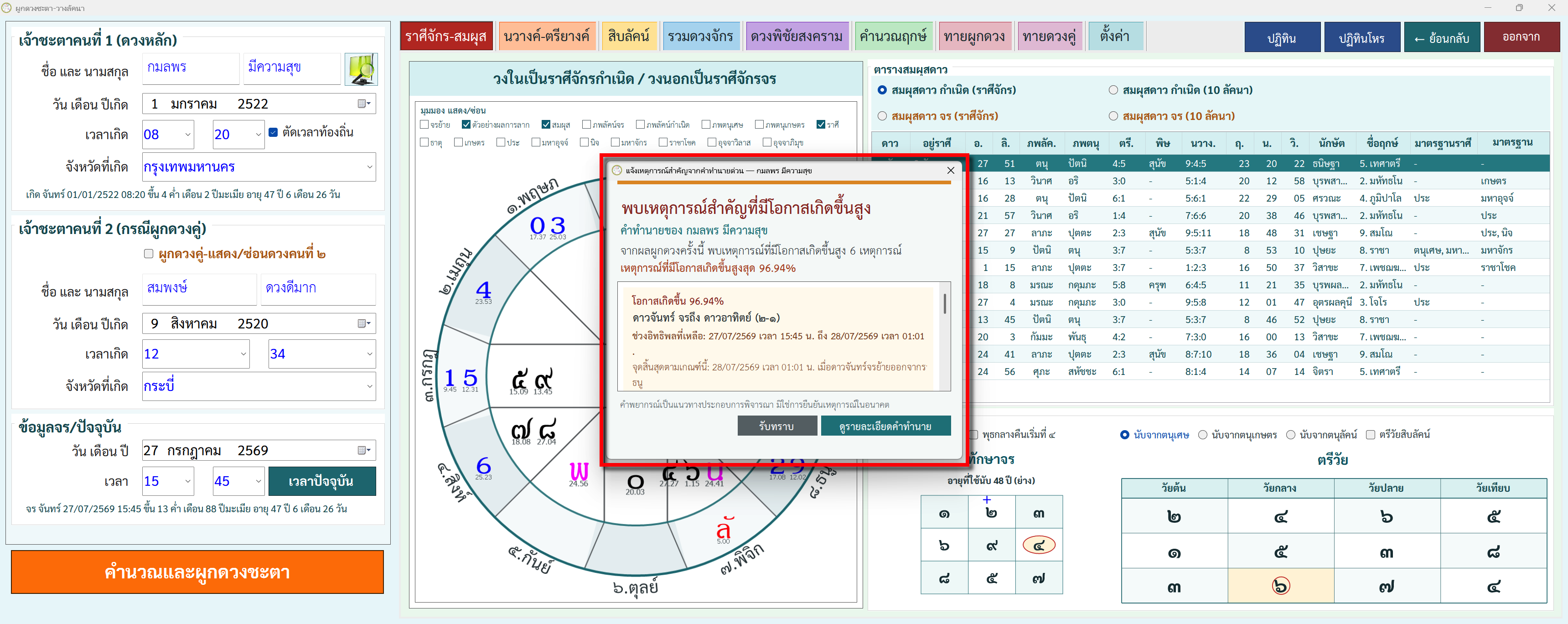This screenshot has width=1568, height=624.
Task: Enable the ภพตนุเศษ checkbox
Action: coord(706,125)
